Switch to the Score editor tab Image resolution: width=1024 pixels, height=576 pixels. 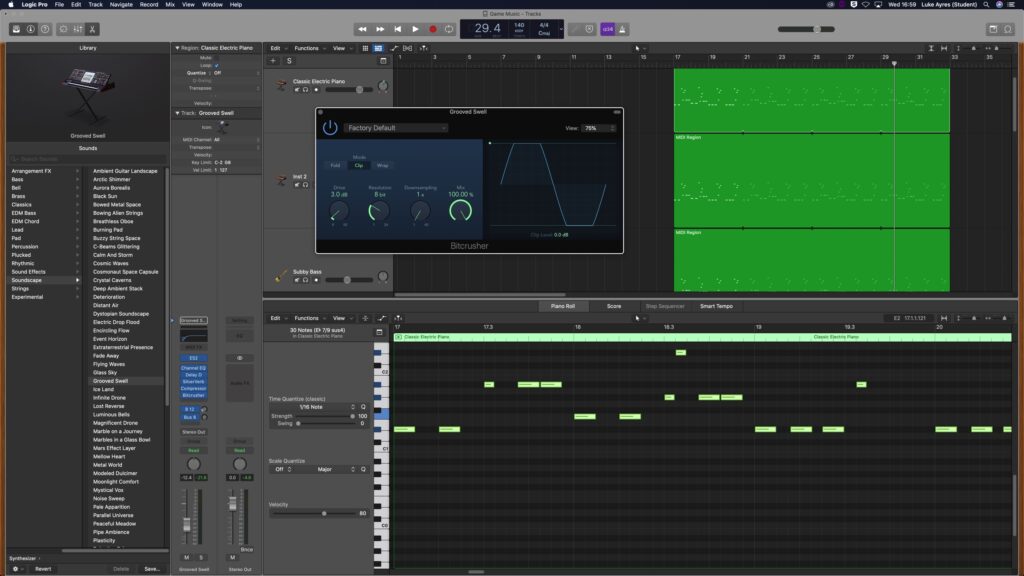tap(614, 306)
